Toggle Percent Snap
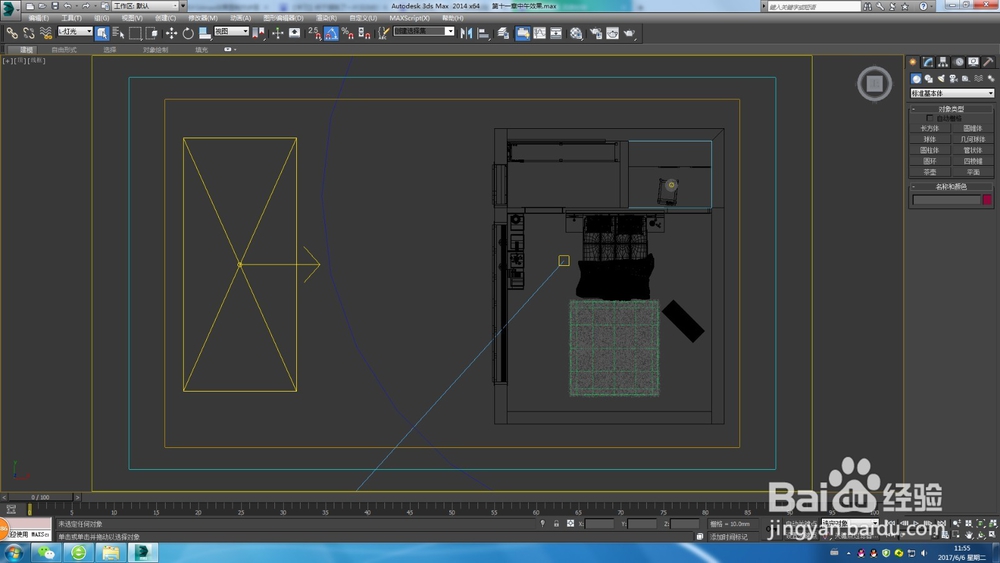Viewport: 1000px width, 563px height. coord(348,33)
